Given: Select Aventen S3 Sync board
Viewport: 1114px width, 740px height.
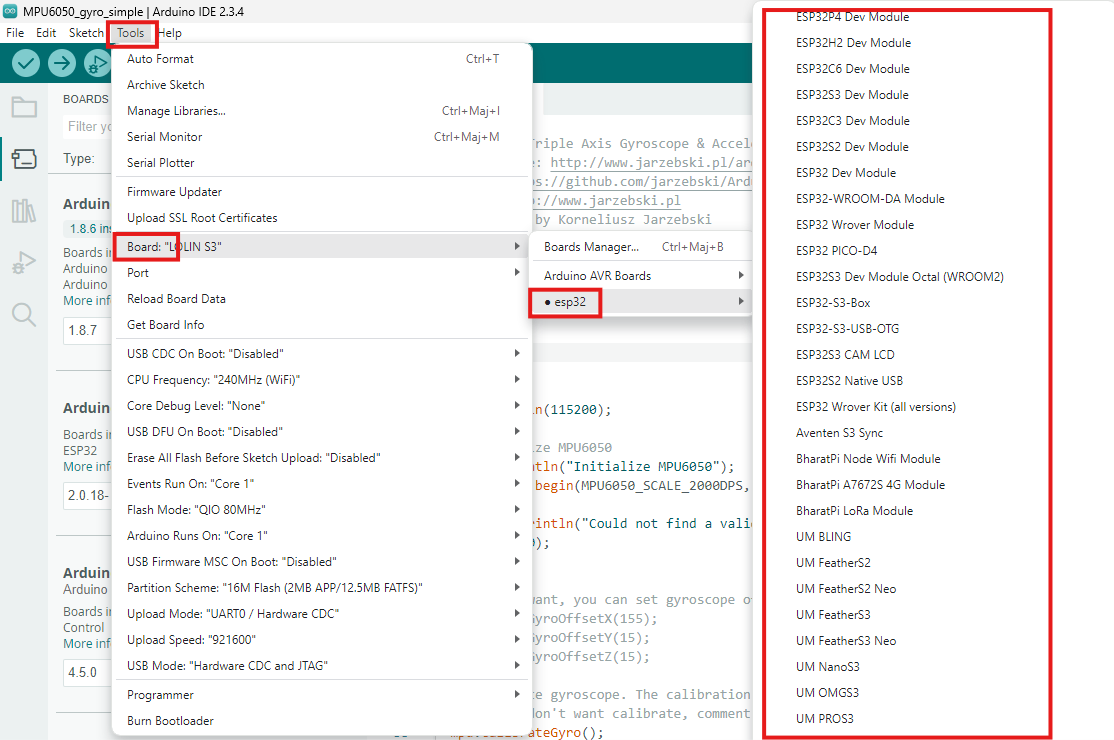Looking at the screenshot, I should pyautogui.click(x=839, y=432).
